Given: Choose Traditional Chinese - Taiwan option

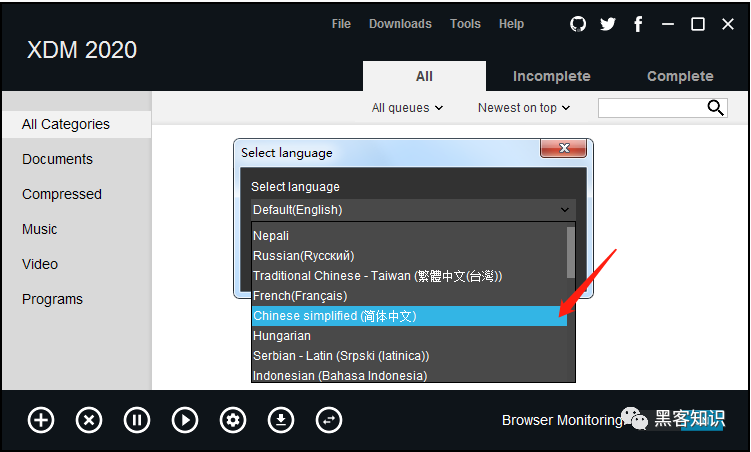Looking at the screenshot, I should click(410, 276).
